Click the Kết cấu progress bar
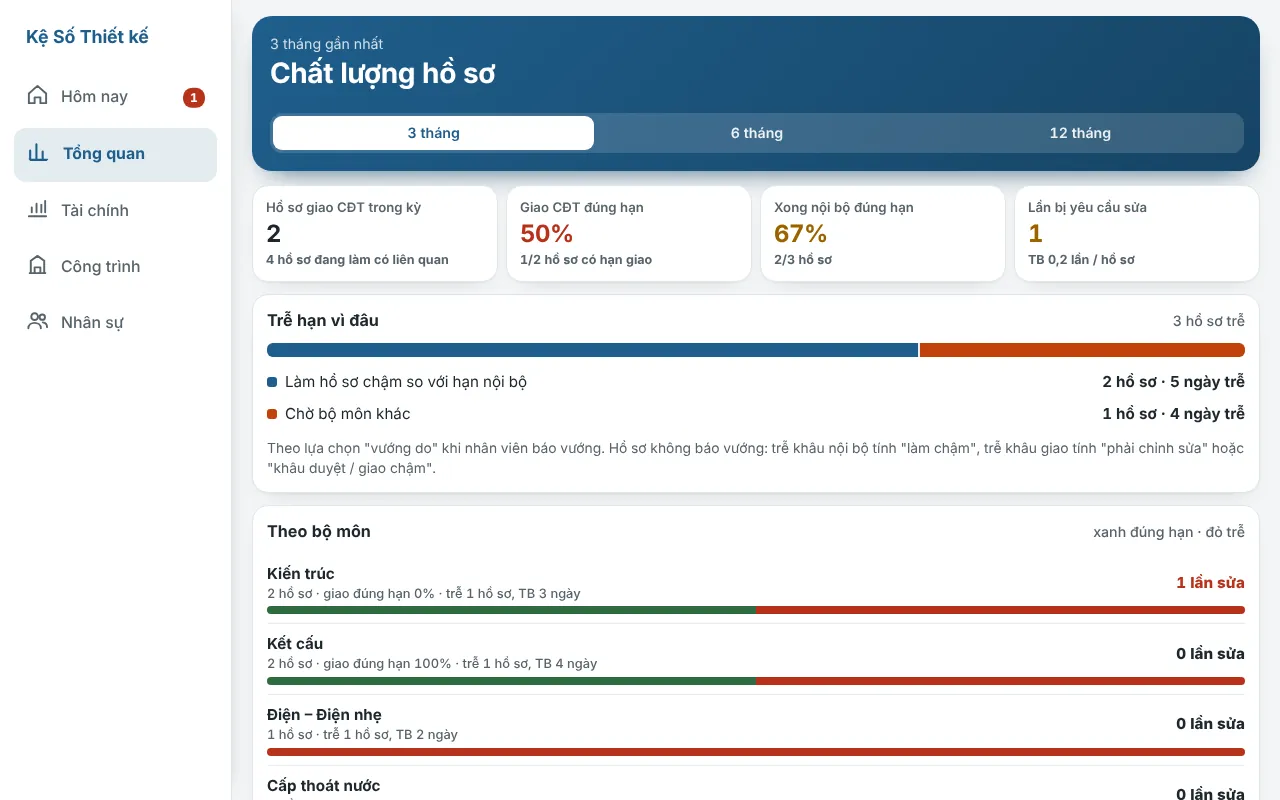Viewport: 1280px width, 800px height. (756, 680)
